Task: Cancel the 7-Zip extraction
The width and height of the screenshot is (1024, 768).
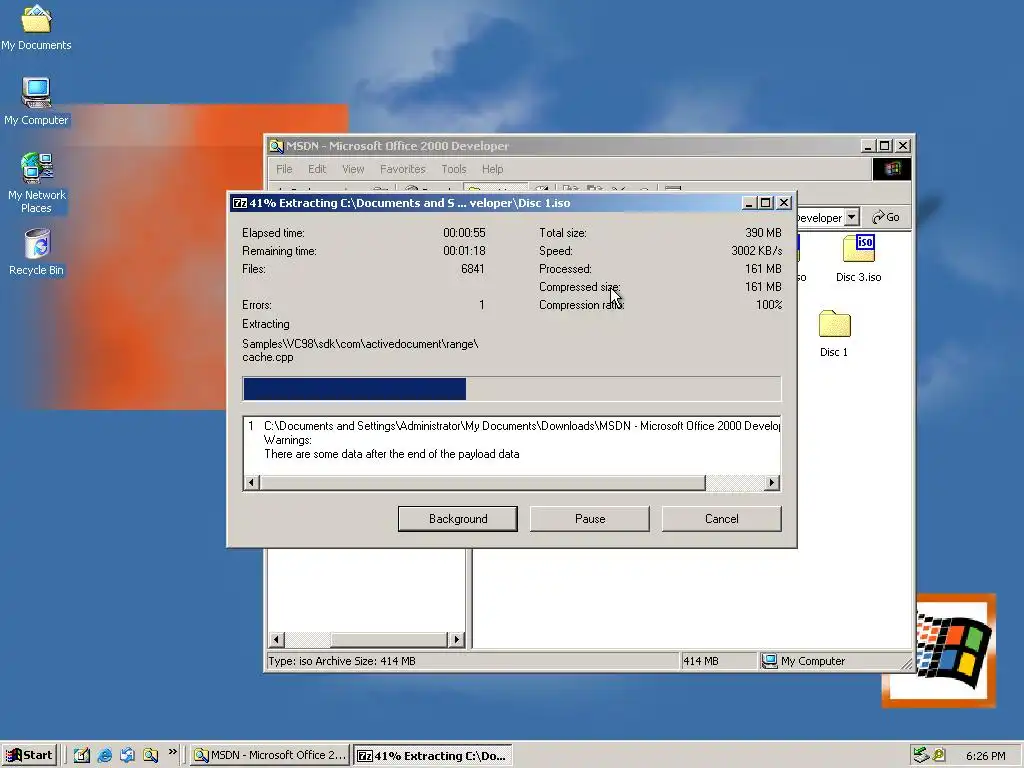Action: (722, 519)
